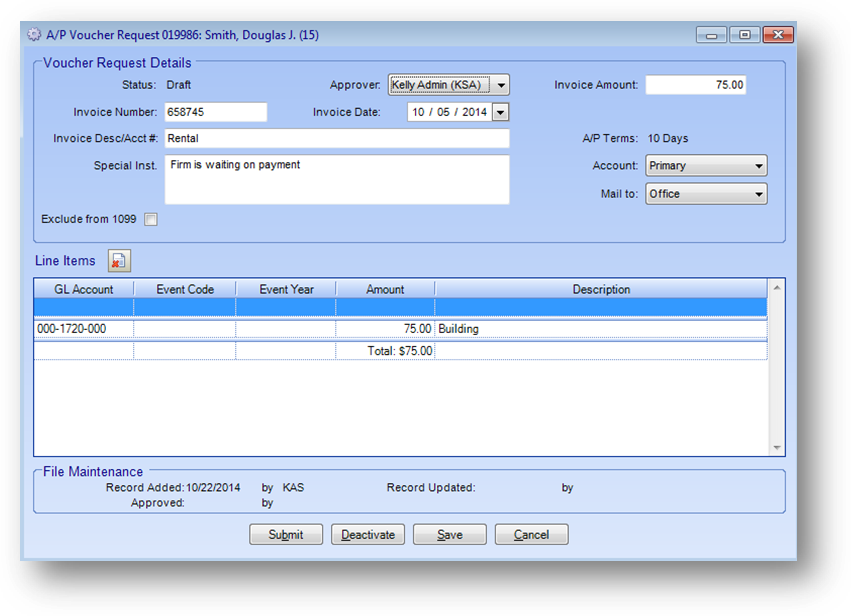Viewport: 851px width, 616px height.
Task: Click the line items scrollbar up arrow
Action: click(x=777, y=288)
